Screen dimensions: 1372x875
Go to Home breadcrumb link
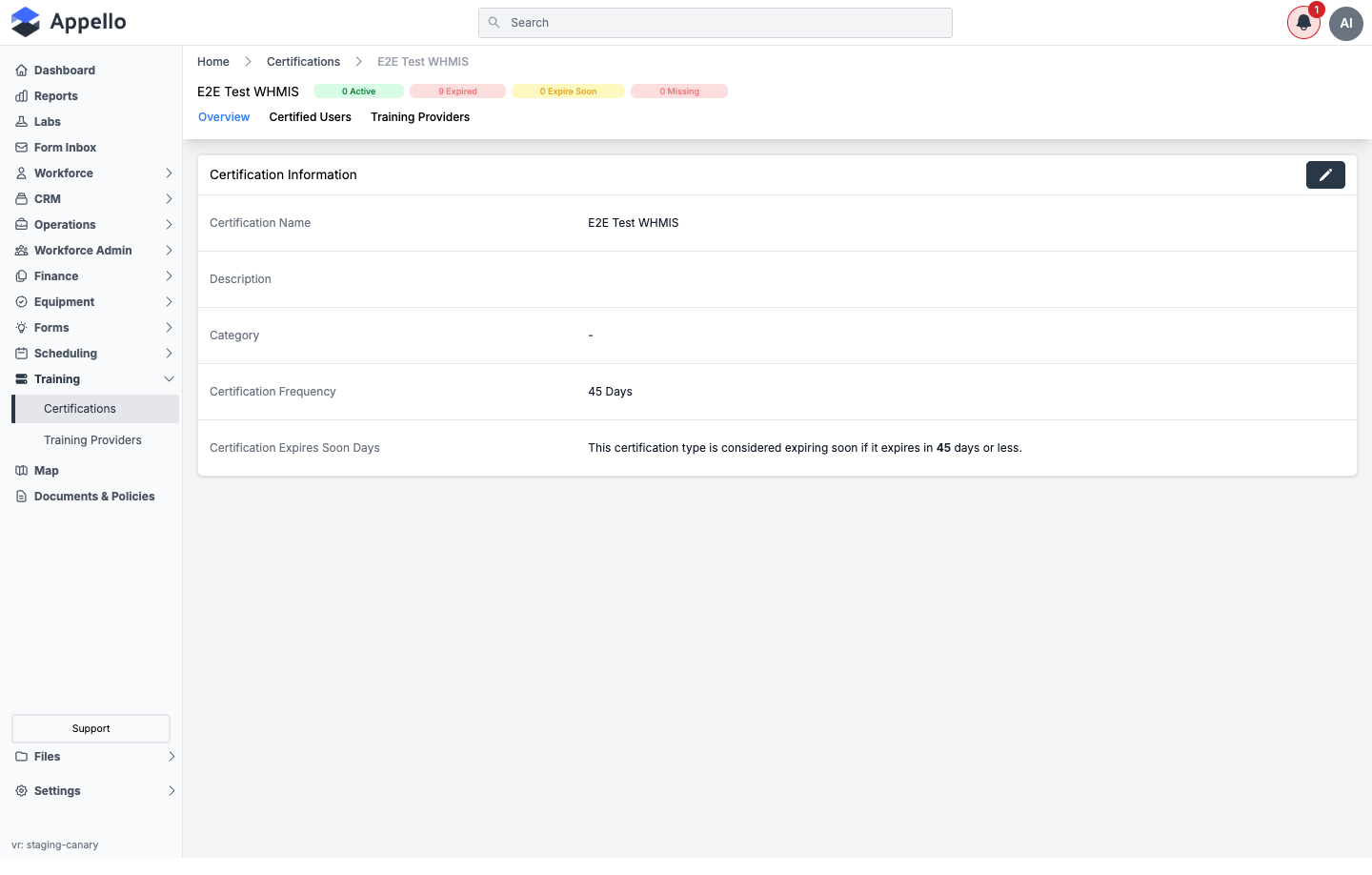(213, 62)
